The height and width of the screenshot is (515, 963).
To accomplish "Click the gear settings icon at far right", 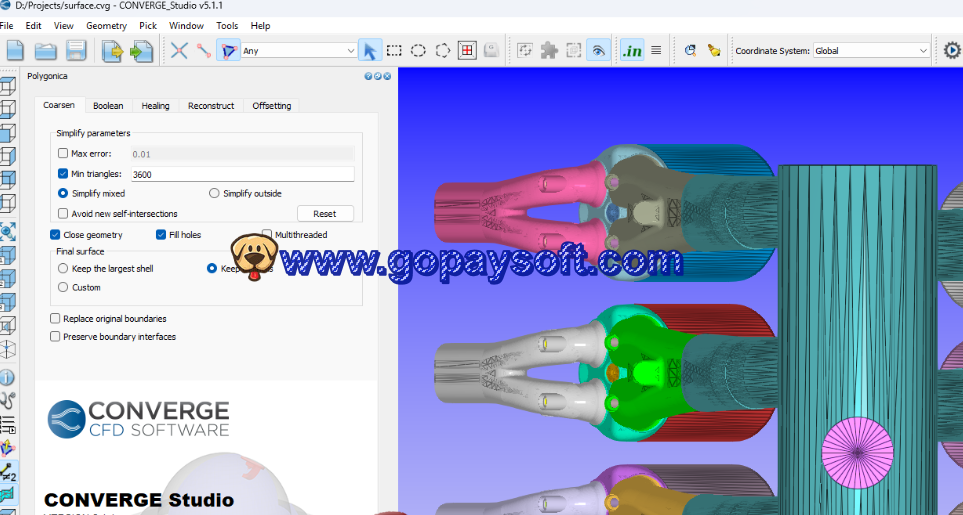I will click(952, 50).
